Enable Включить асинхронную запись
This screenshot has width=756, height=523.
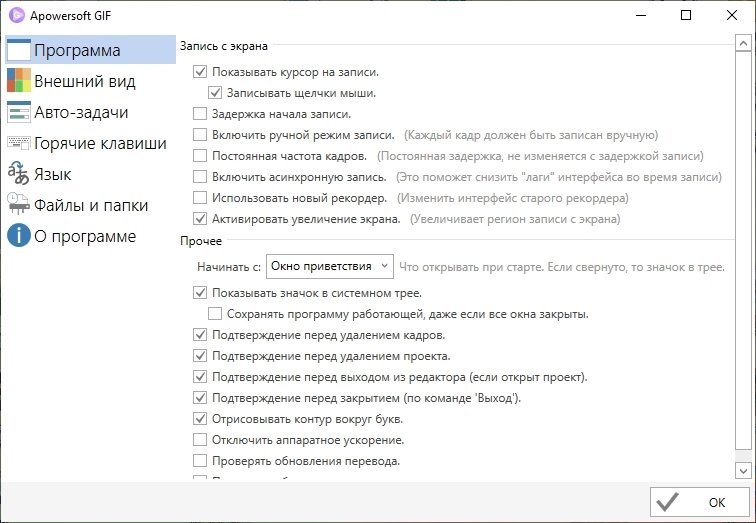[200, 176]
